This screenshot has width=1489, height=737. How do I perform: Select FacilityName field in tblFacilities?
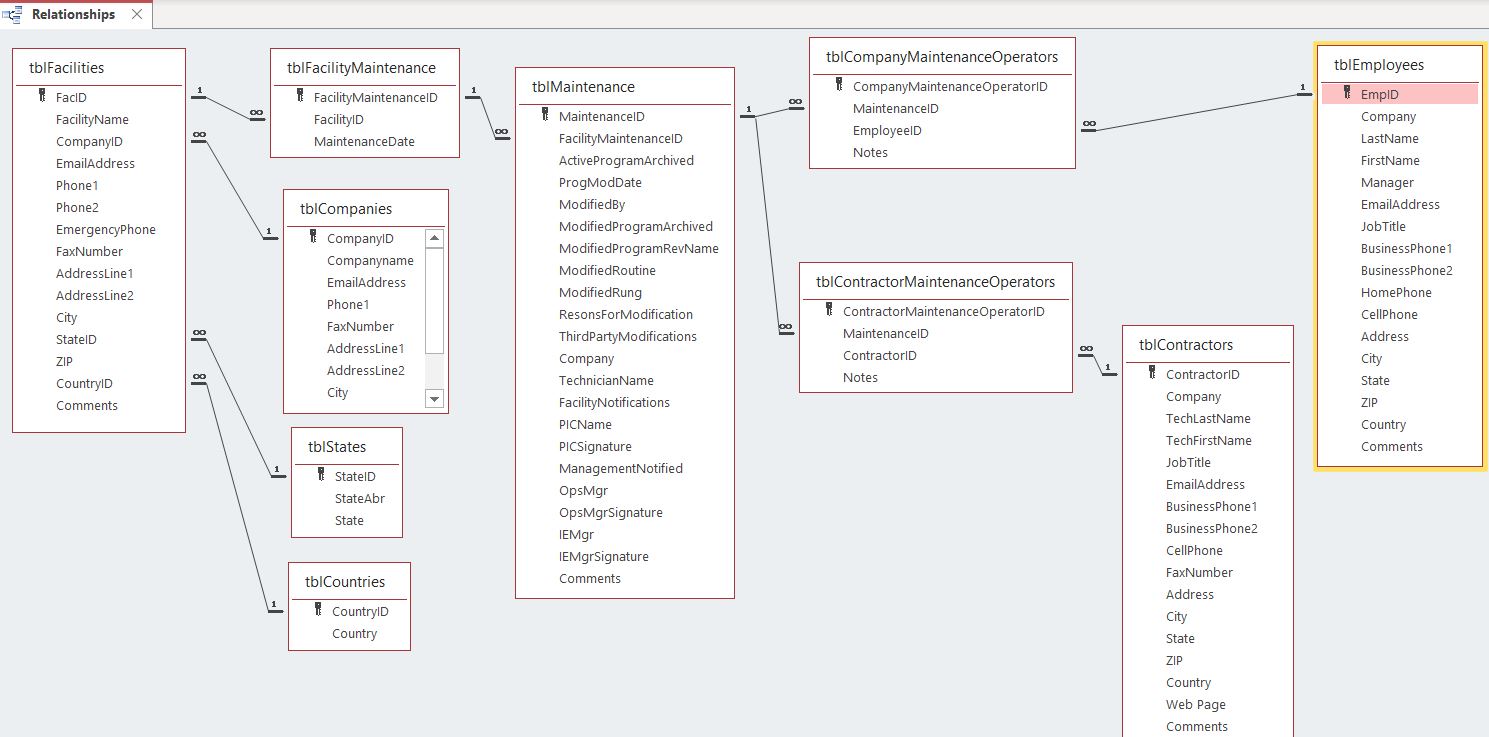click(x=92, y=119)
